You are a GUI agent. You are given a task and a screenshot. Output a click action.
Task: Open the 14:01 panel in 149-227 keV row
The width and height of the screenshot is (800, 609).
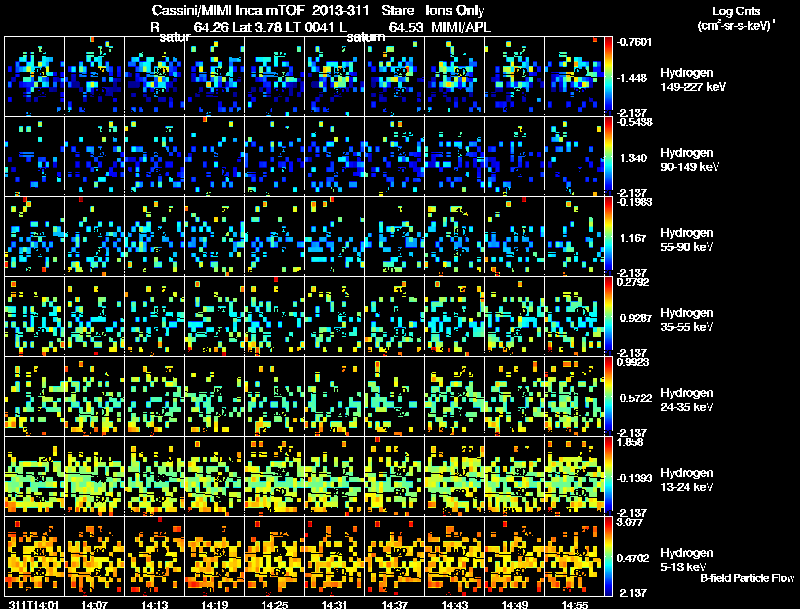pos(34,76)
